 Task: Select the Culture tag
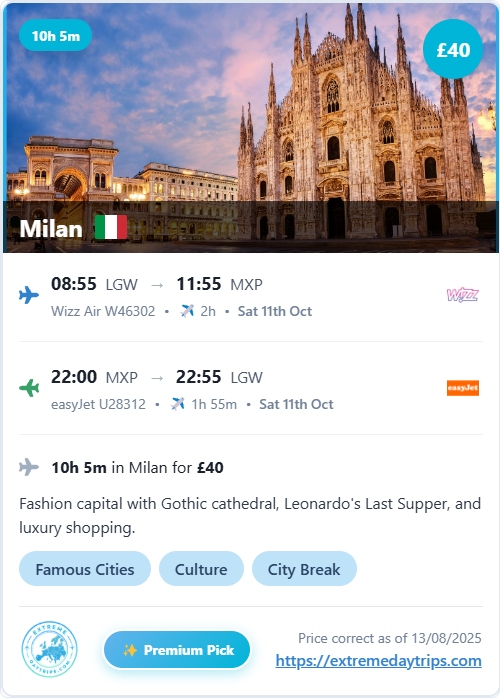pos(201,569)
